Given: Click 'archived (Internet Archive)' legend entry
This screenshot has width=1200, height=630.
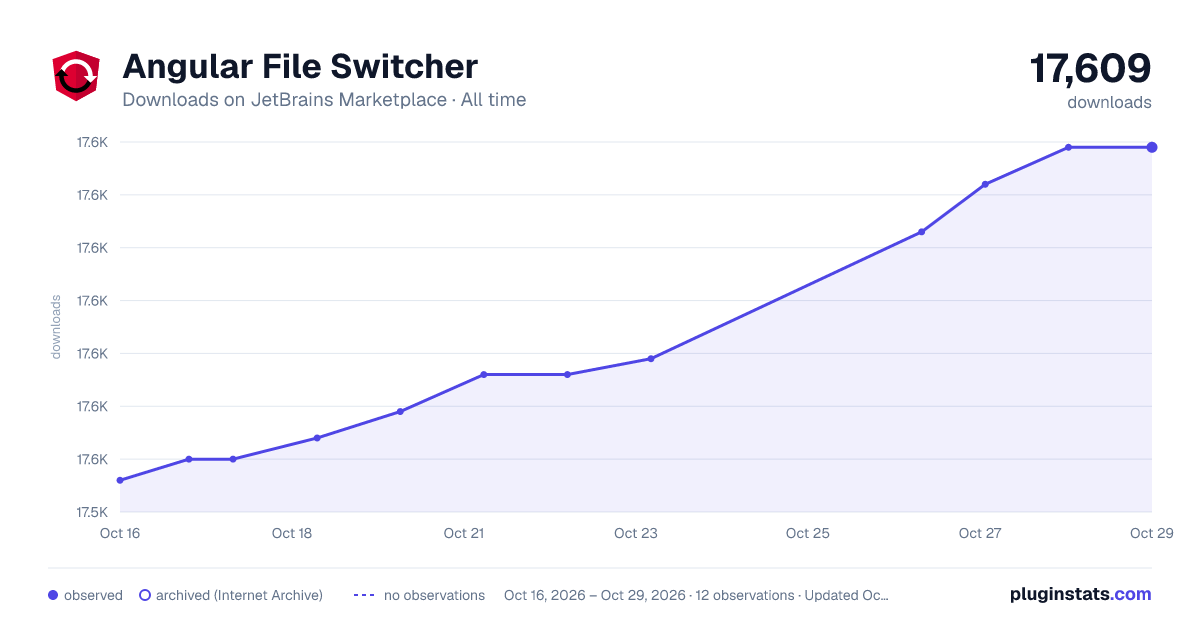Looking at the screenshot, I should click(231, 595).
